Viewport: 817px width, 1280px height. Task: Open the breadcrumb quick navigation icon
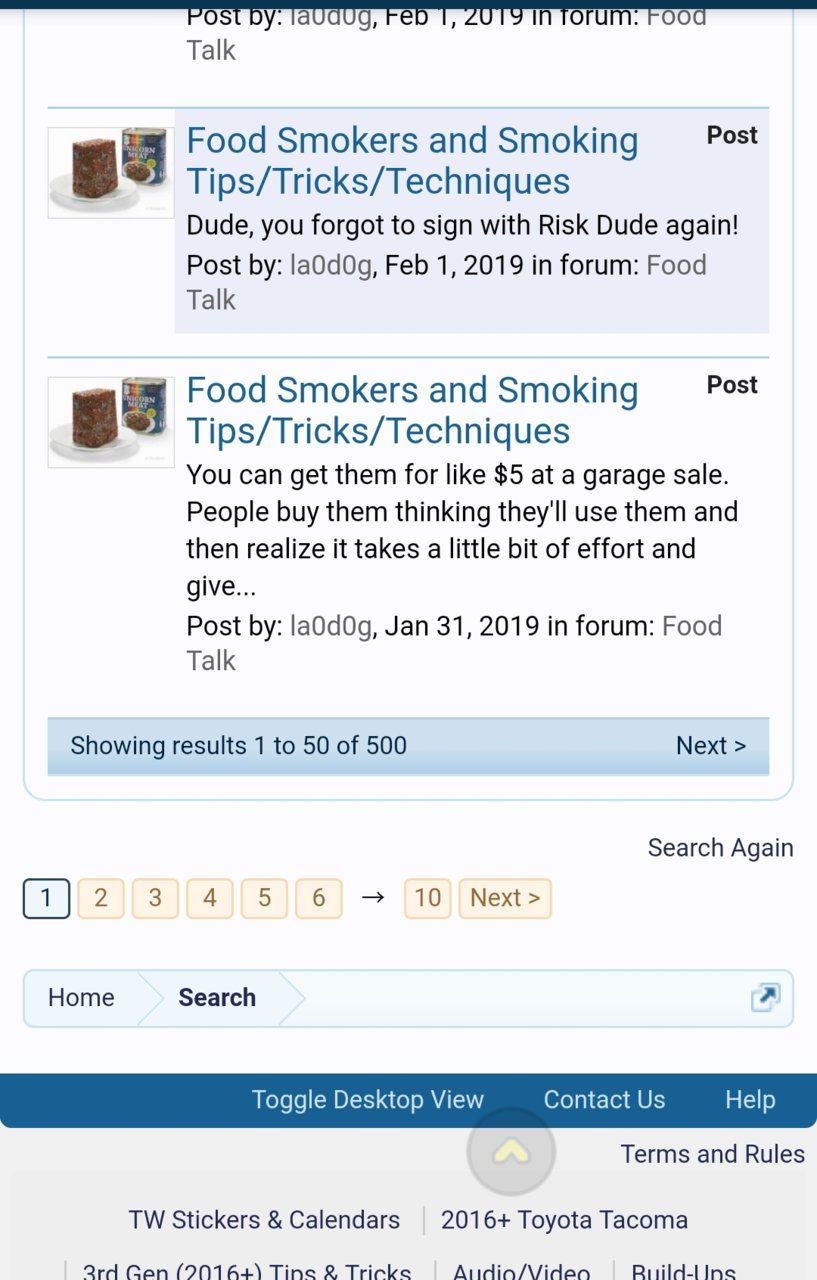(765, 997)
